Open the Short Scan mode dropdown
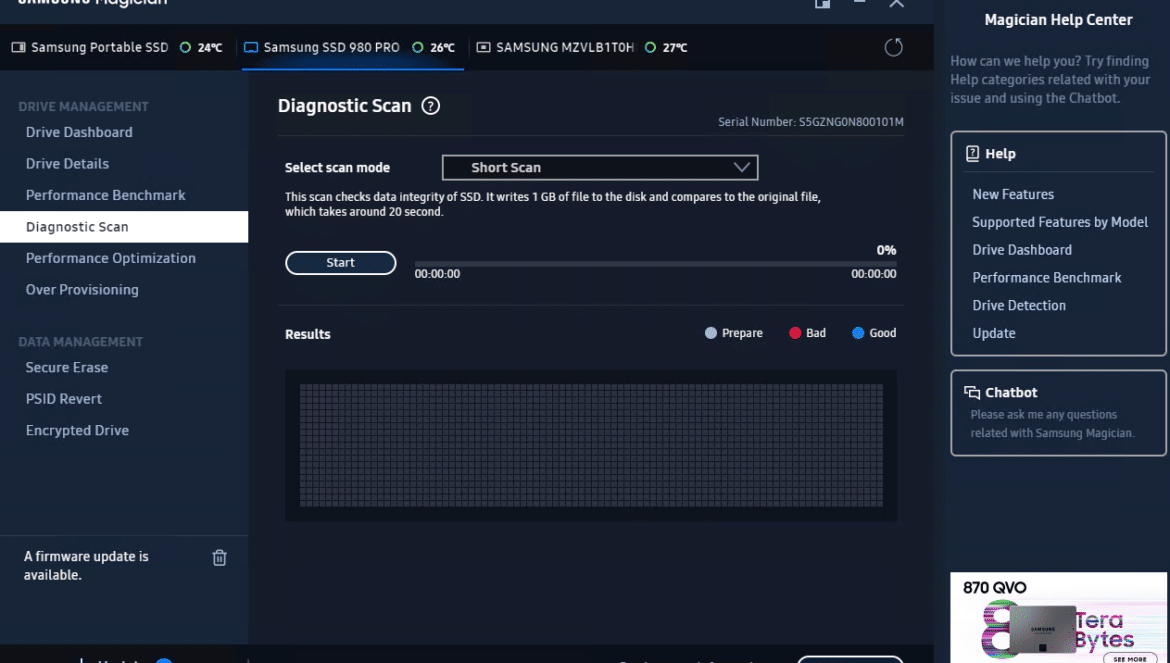Image resolution: width=1170 pixels, height=663 pixels. [600, 168]
